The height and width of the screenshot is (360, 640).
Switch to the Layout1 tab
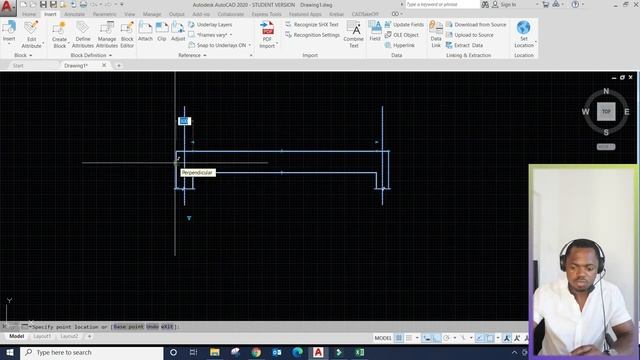tap(42, 336)
